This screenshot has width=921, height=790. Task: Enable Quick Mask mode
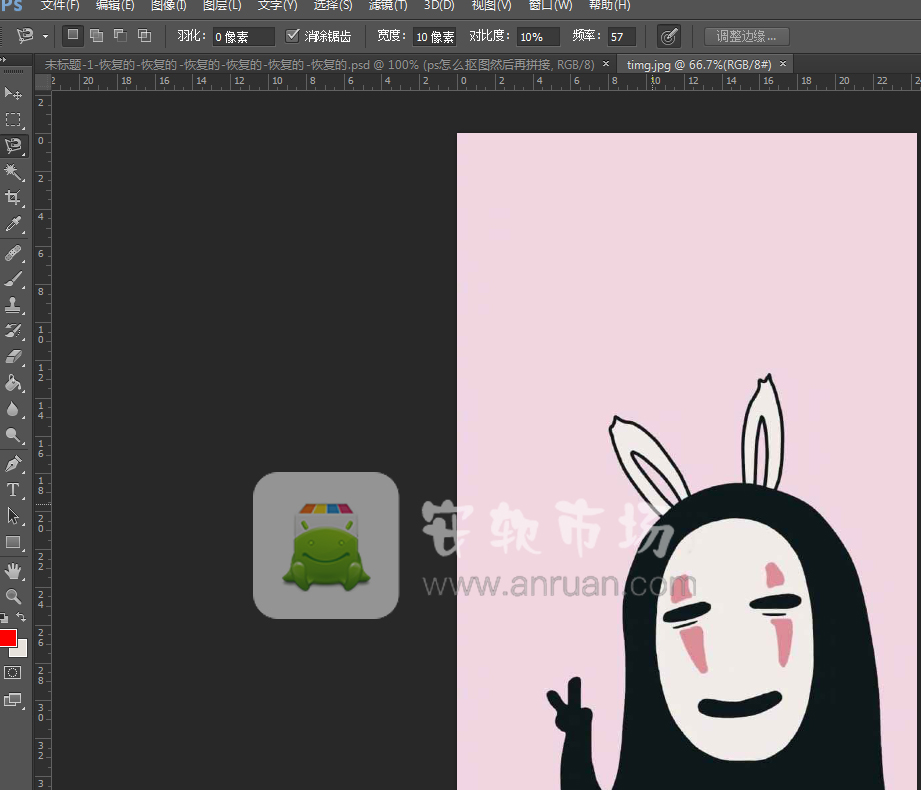click(14, 672)
